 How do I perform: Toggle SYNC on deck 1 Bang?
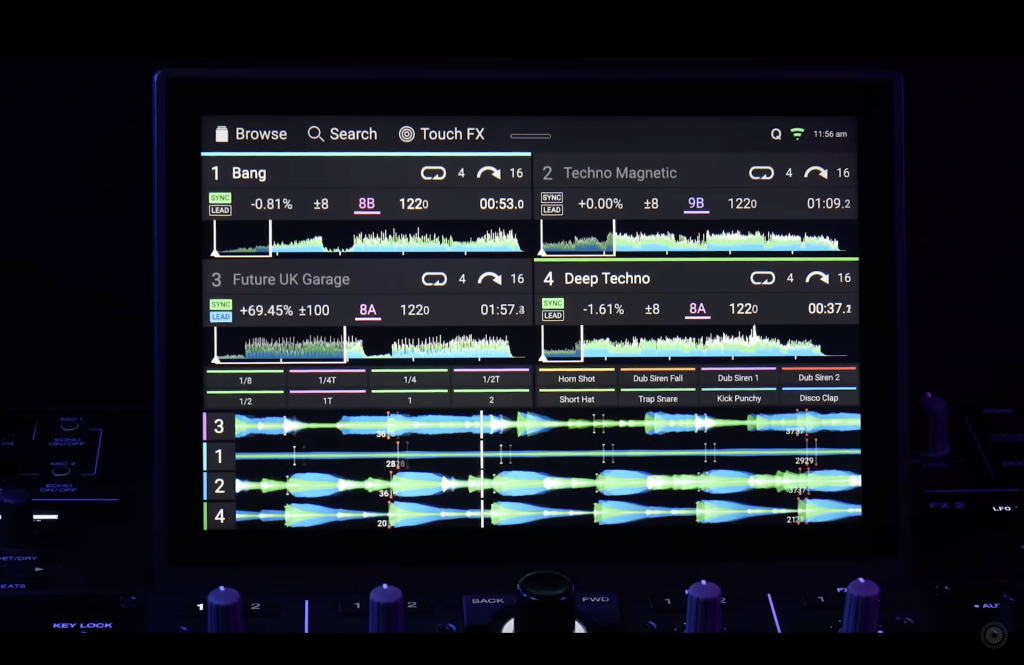coord(220,198)
